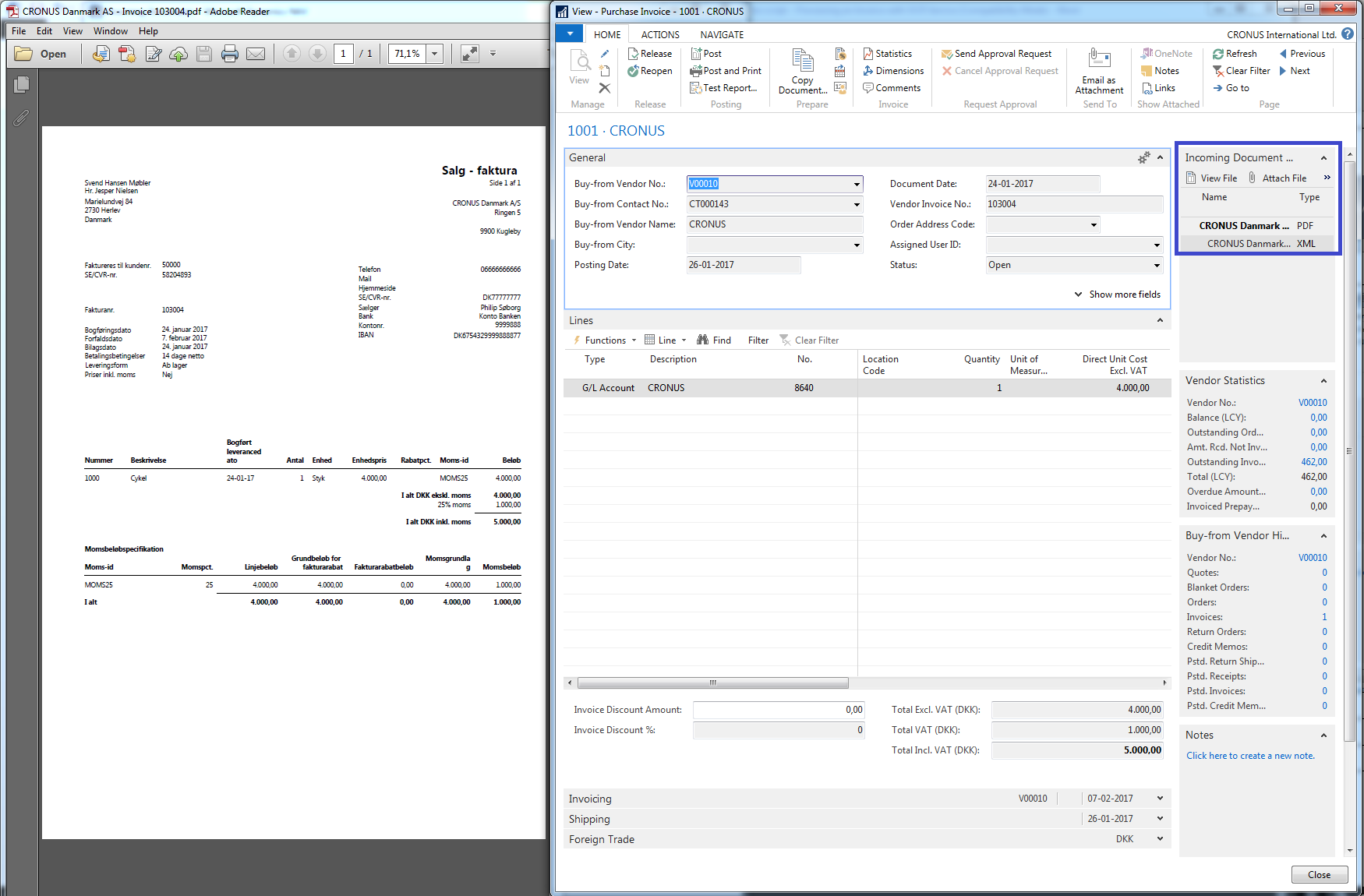Expand the Invoicing FastTab

pos(1160,799)
